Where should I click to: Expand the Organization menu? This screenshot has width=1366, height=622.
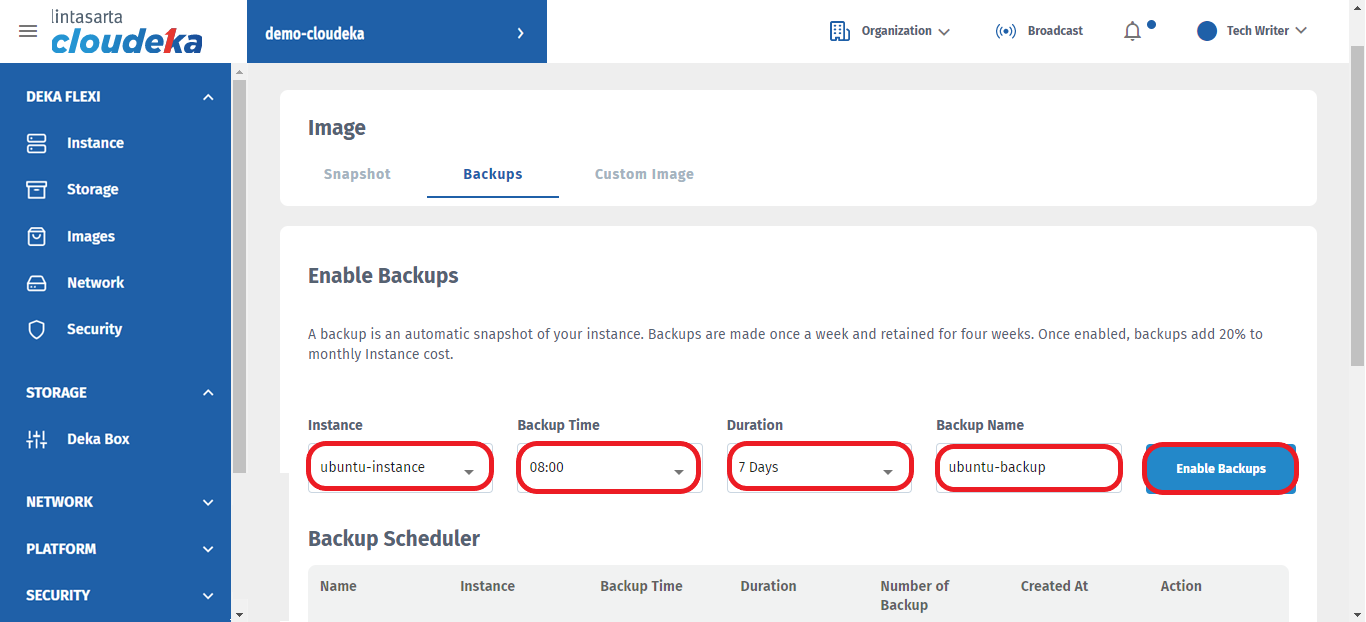(889, 31)
